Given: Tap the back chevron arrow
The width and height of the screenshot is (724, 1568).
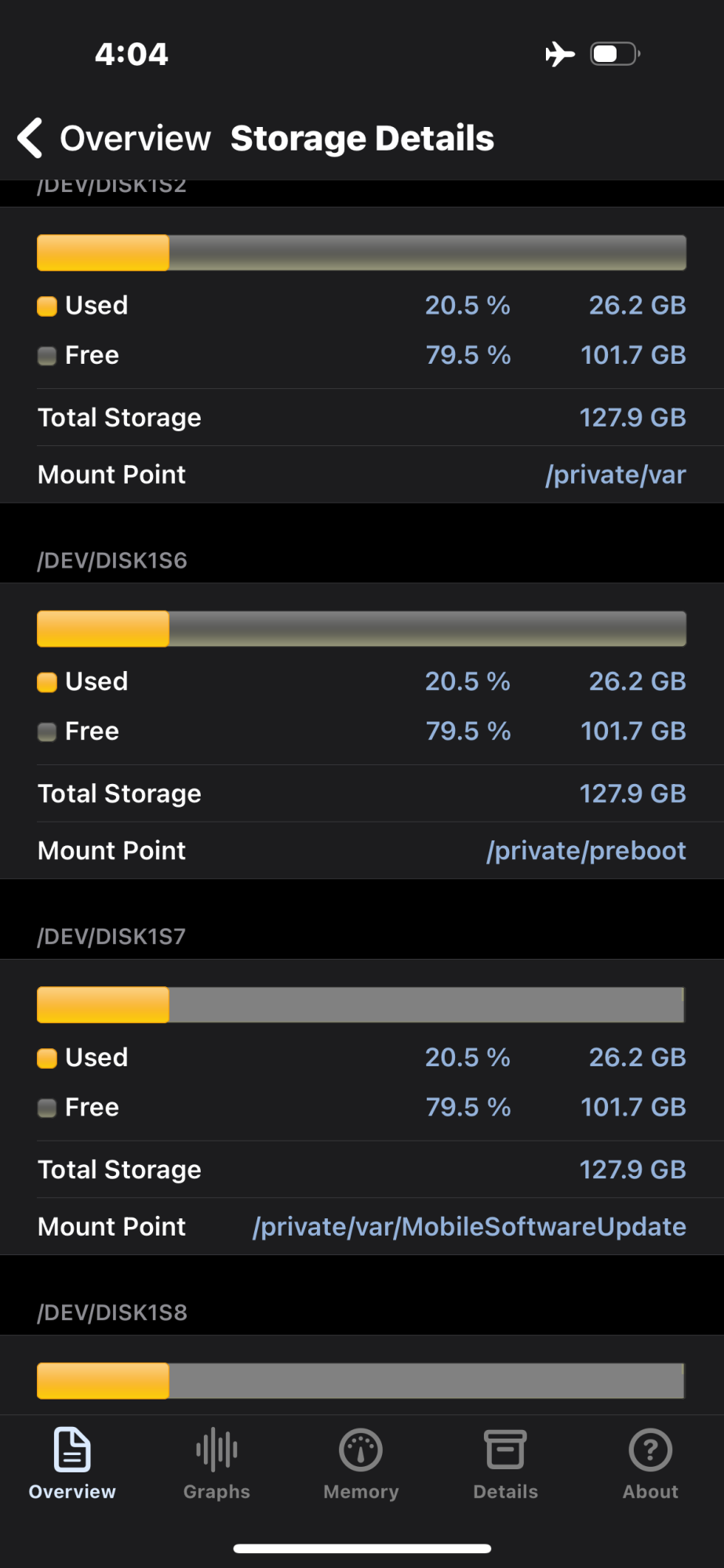Looking at the screenshot, I should pos(31,139).
